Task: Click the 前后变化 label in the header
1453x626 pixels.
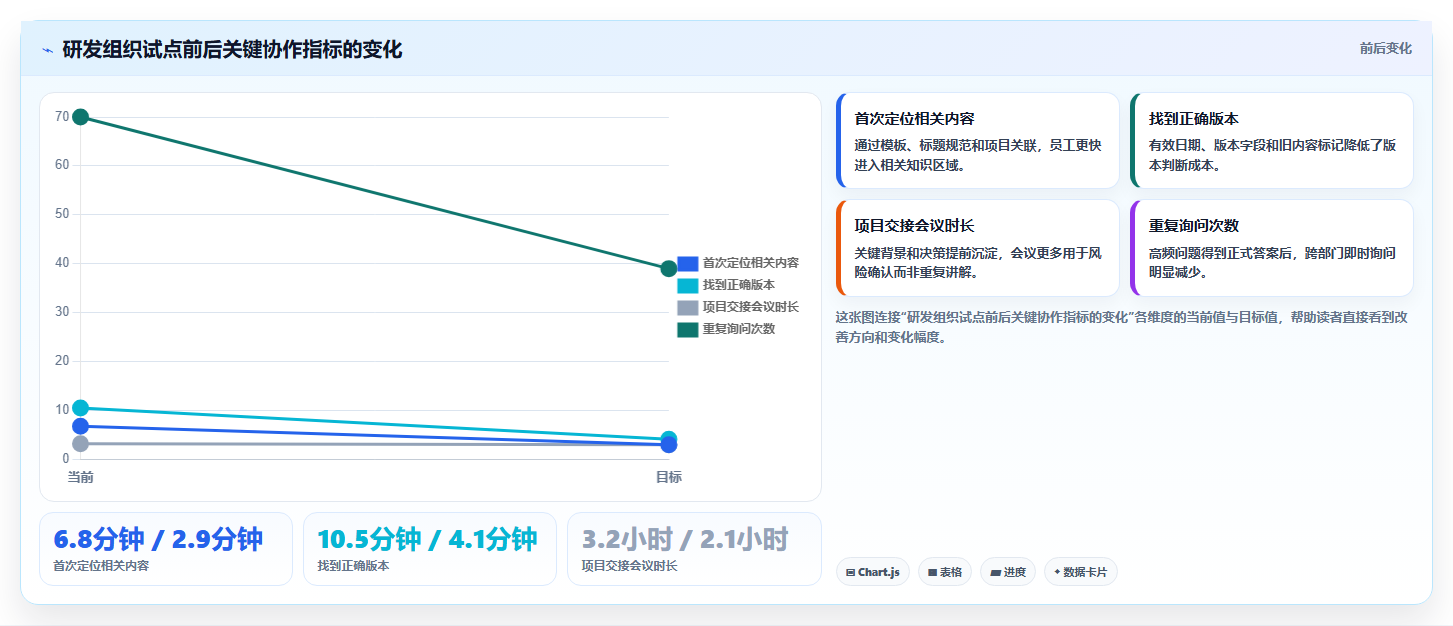Action: point(1385,48)
